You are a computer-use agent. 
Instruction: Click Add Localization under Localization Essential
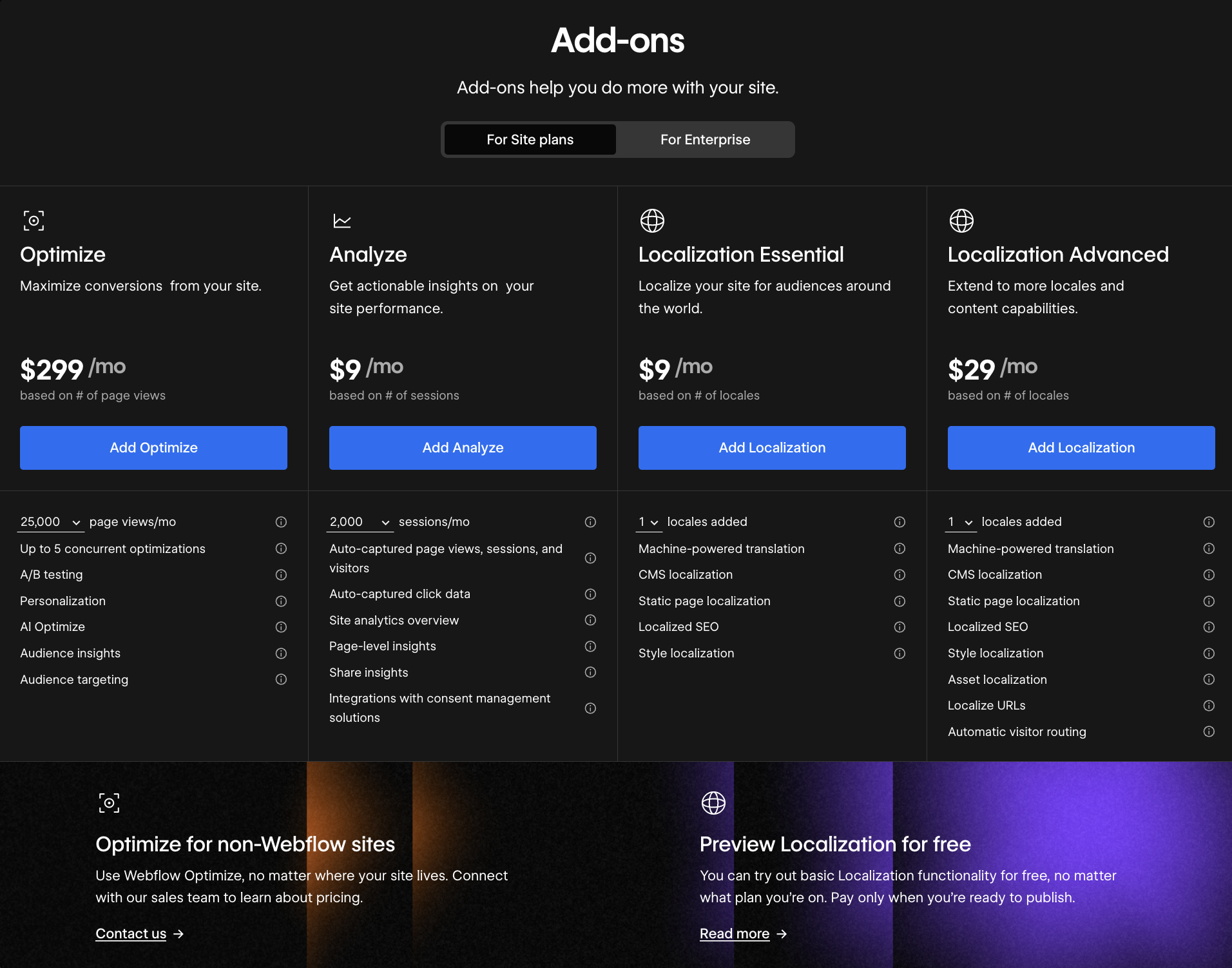(x=772, y=448)
